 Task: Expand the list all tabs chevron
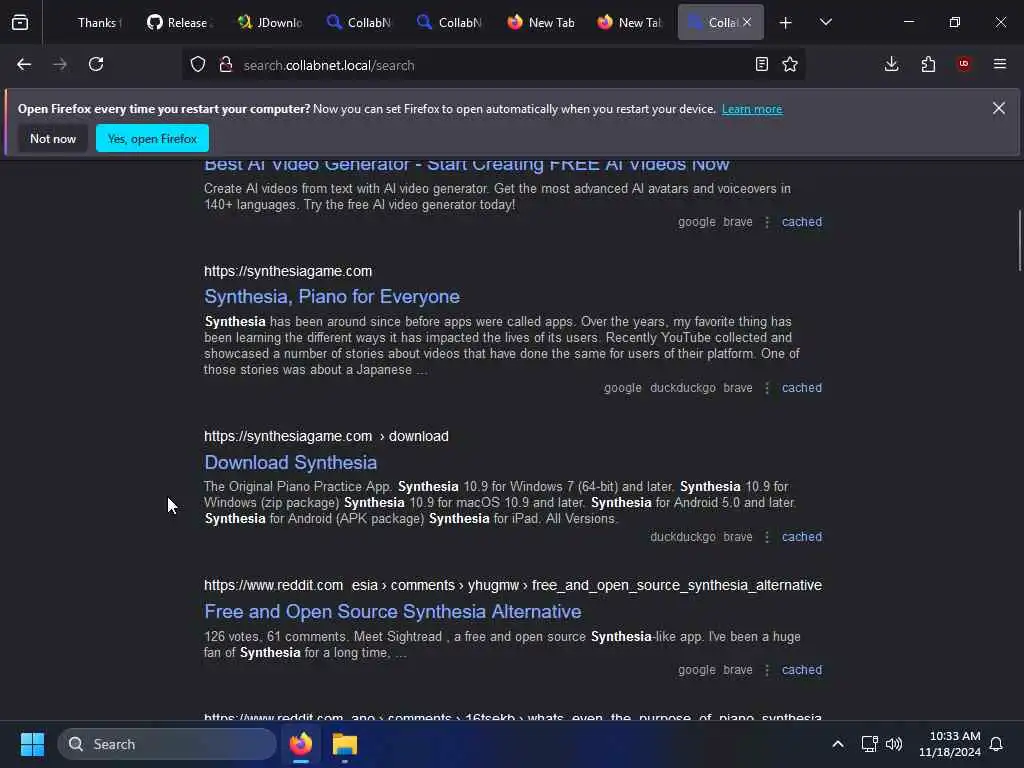[x=826, y=22]
